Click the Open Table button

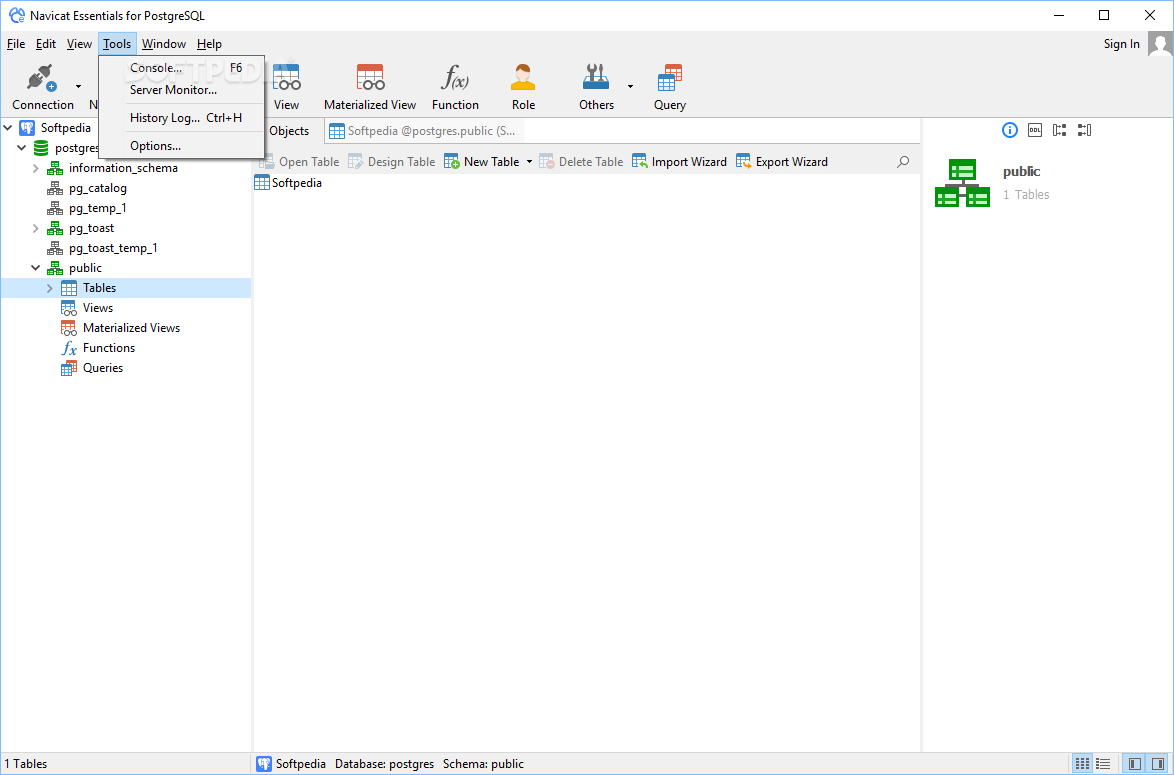[x=299, y=162]
